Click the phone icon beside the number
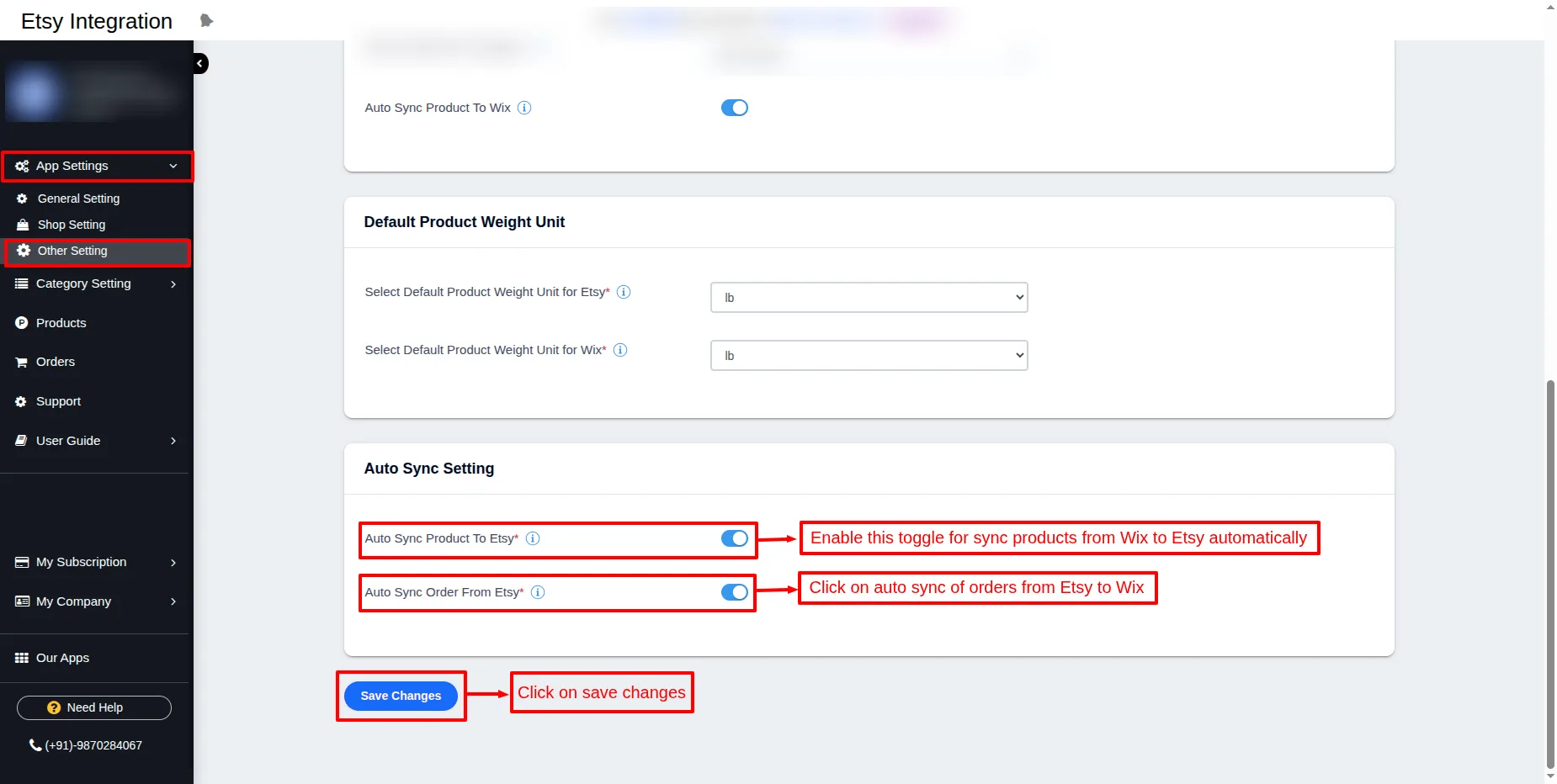1557x784 pixels. tap(35, 744)
